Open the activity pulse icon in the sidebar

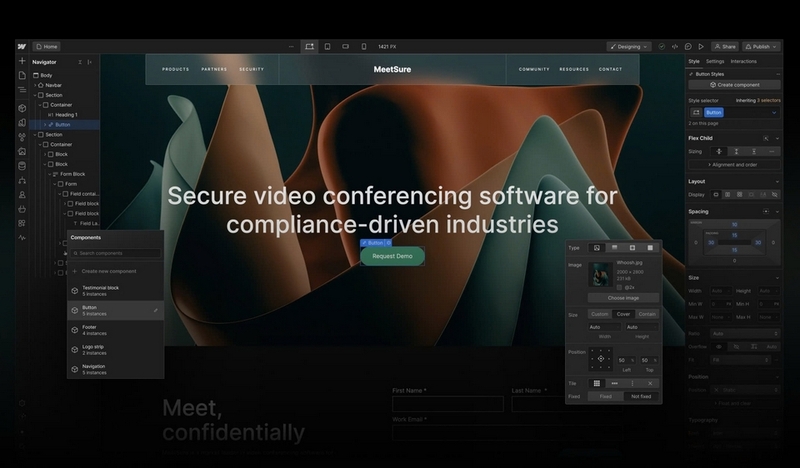pyautogui.click(x=22, y=237)
